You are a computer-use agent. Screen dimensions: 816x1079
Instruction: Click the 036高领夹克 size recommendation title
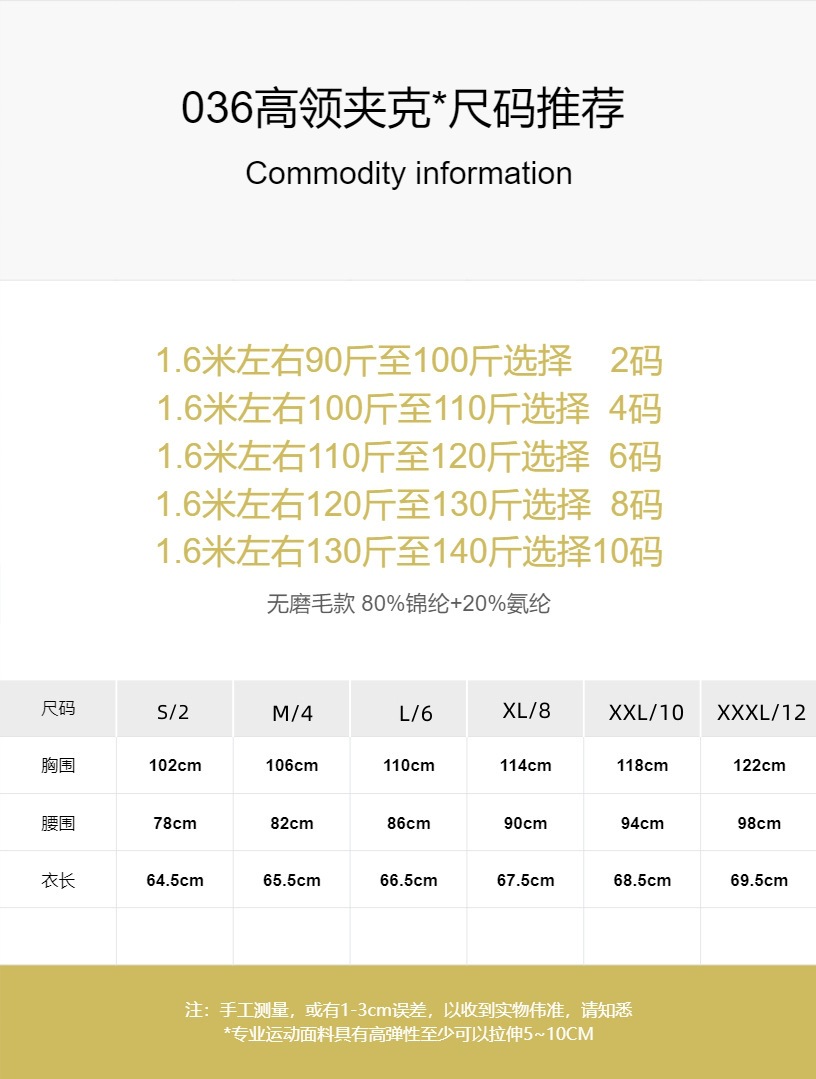[x=403, y=109]
